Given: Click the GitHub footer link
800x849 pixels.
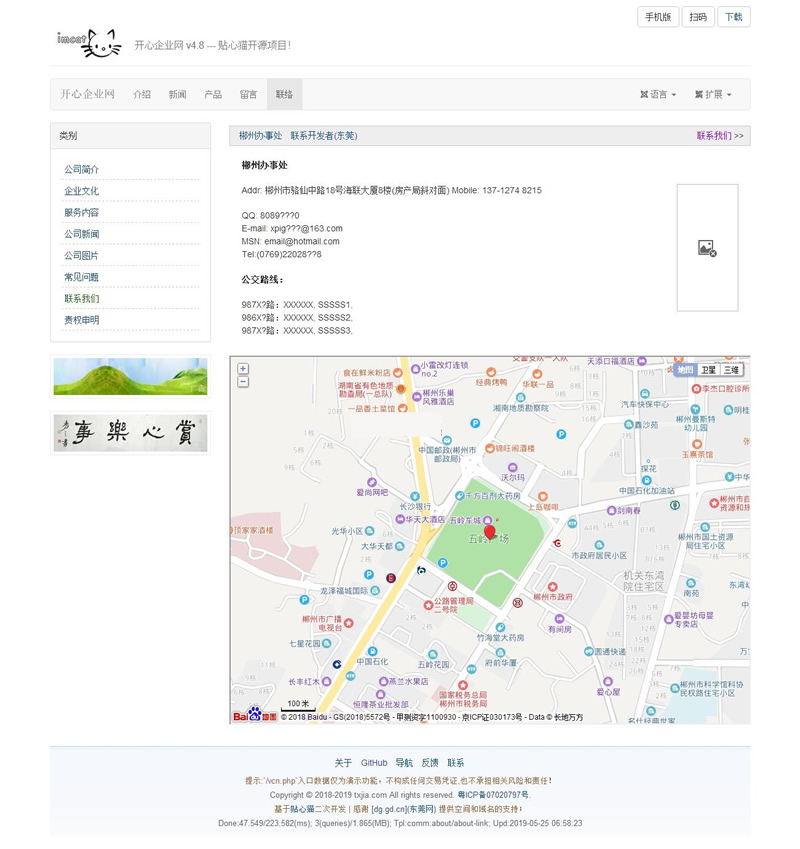Looking at the screenshot, I should [374, 763].
